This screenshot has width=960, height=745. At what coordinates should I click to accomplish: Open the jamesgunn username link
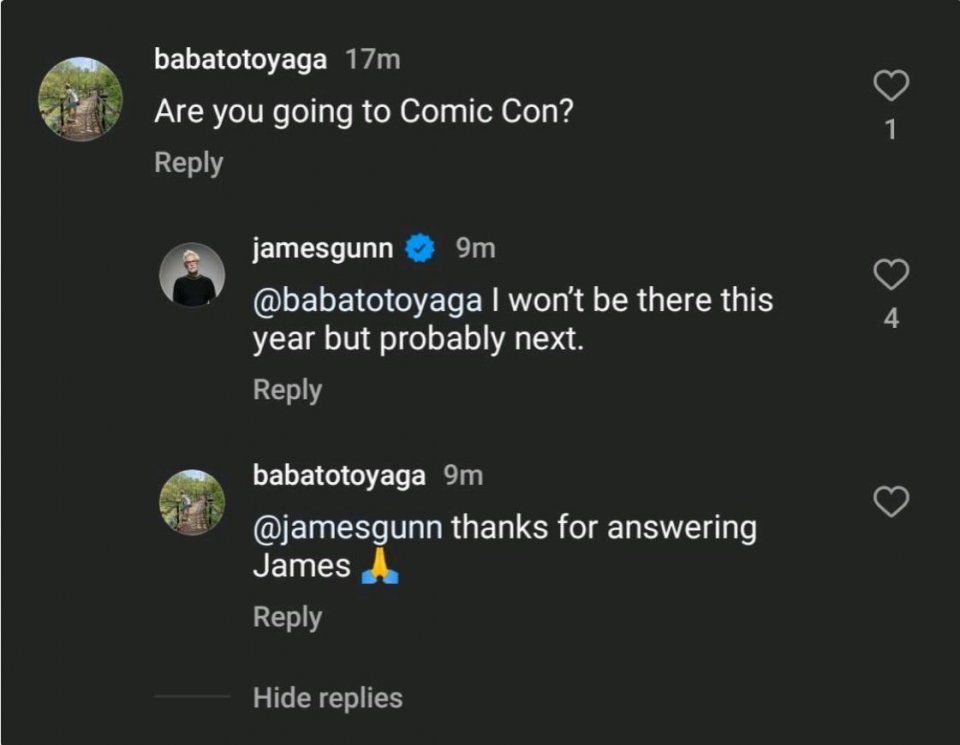point(323,248)
